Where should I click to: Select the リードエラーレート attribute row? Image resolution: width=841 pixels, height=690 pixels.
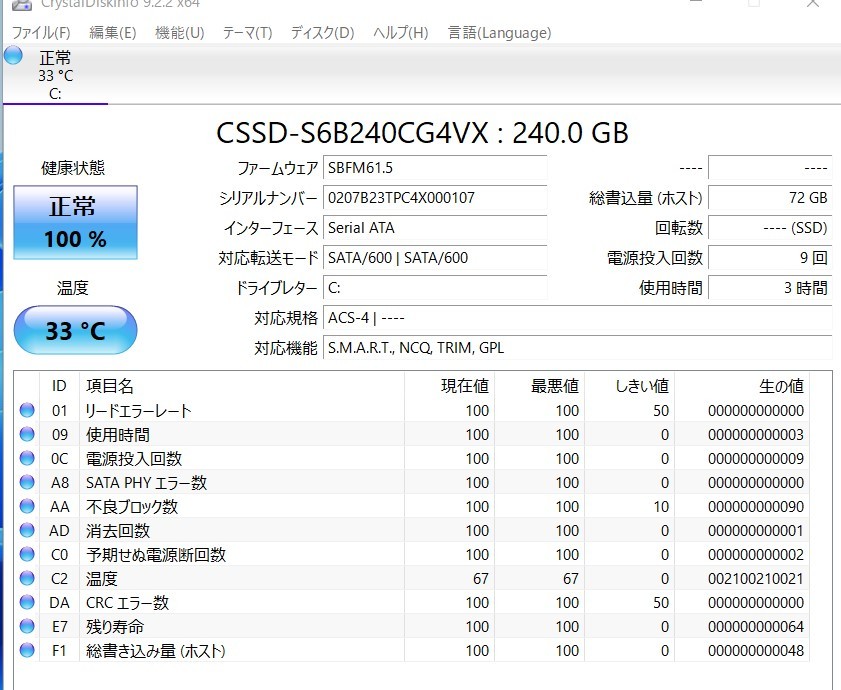411,410
